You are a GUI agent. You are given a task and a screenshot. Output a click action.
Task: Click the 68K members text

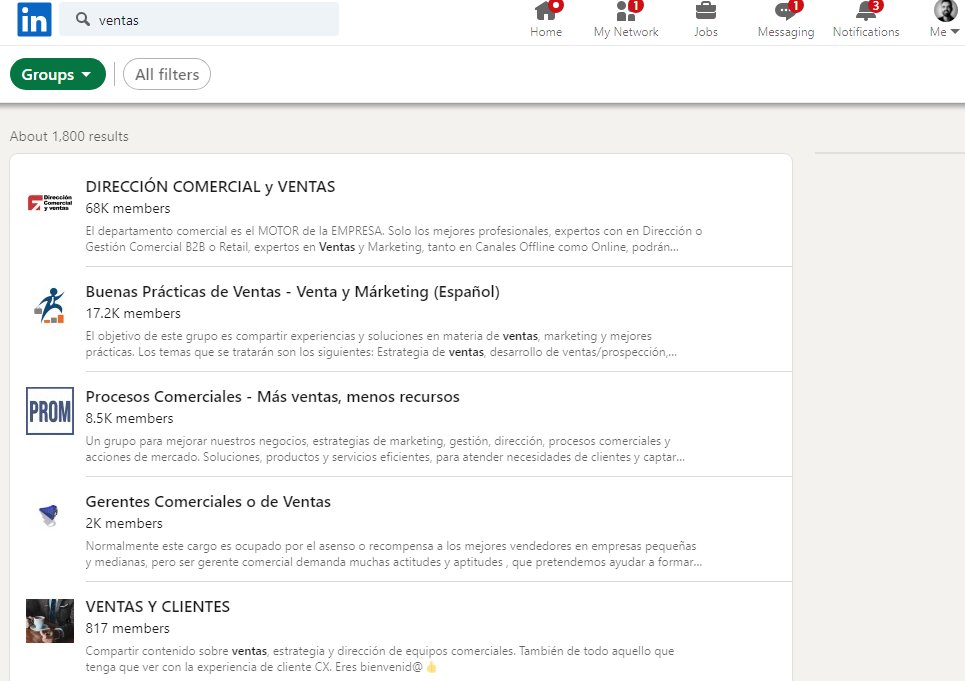(x=128, y=209)
